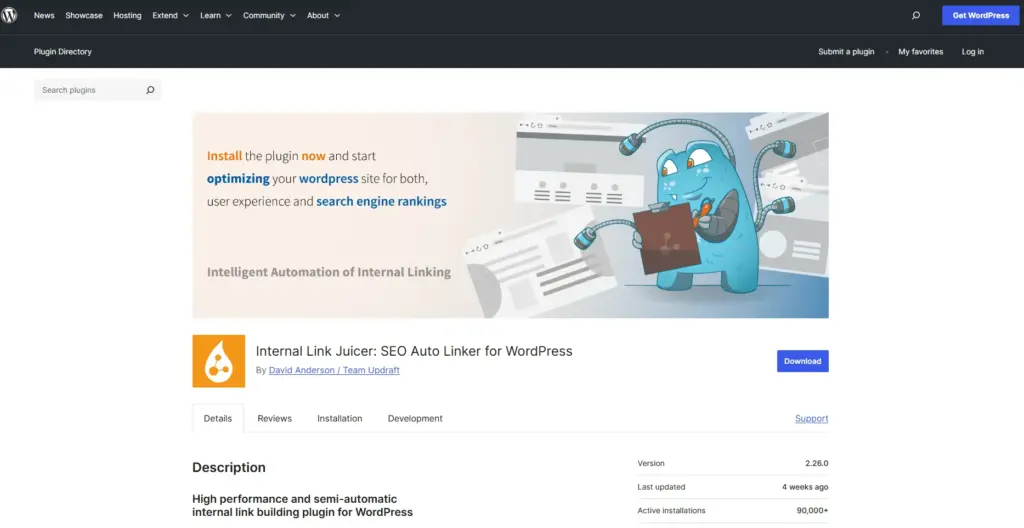Click the plugin banner image
This screenshot has height=528, width=1024.
pyautogui.click(x=510, y=215)
